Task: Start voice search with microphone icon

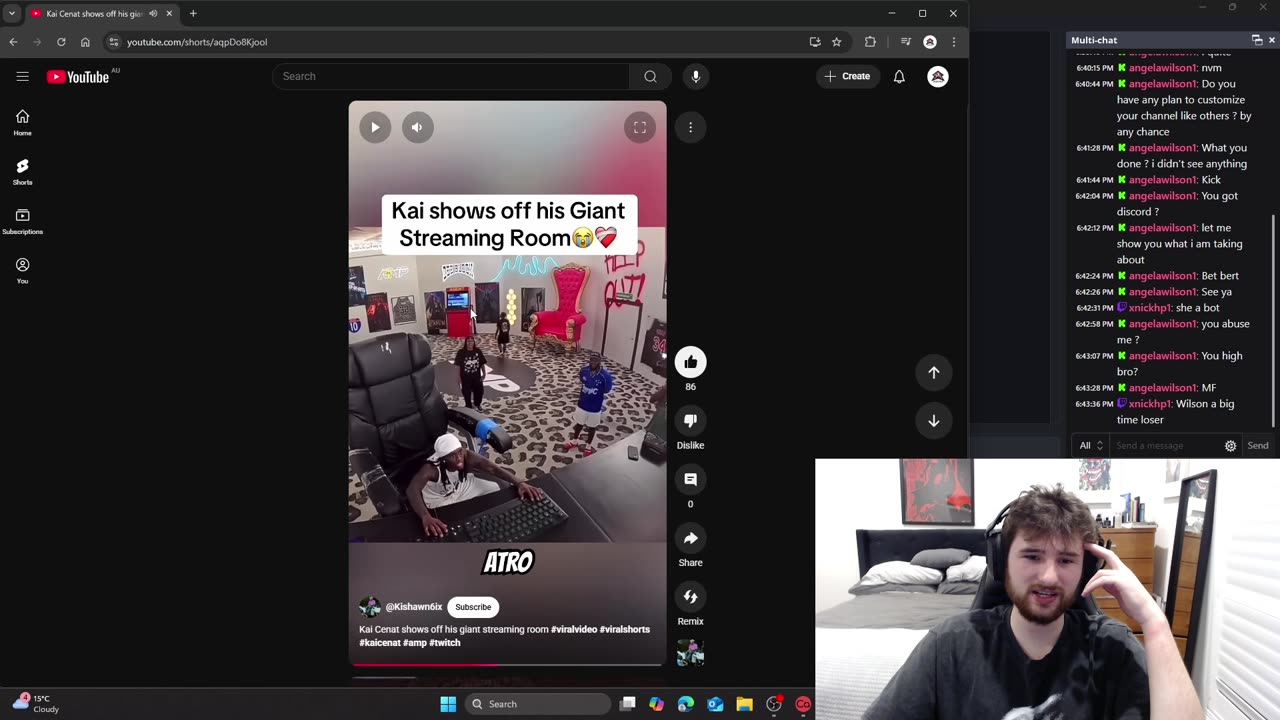Action: [696, 76]
